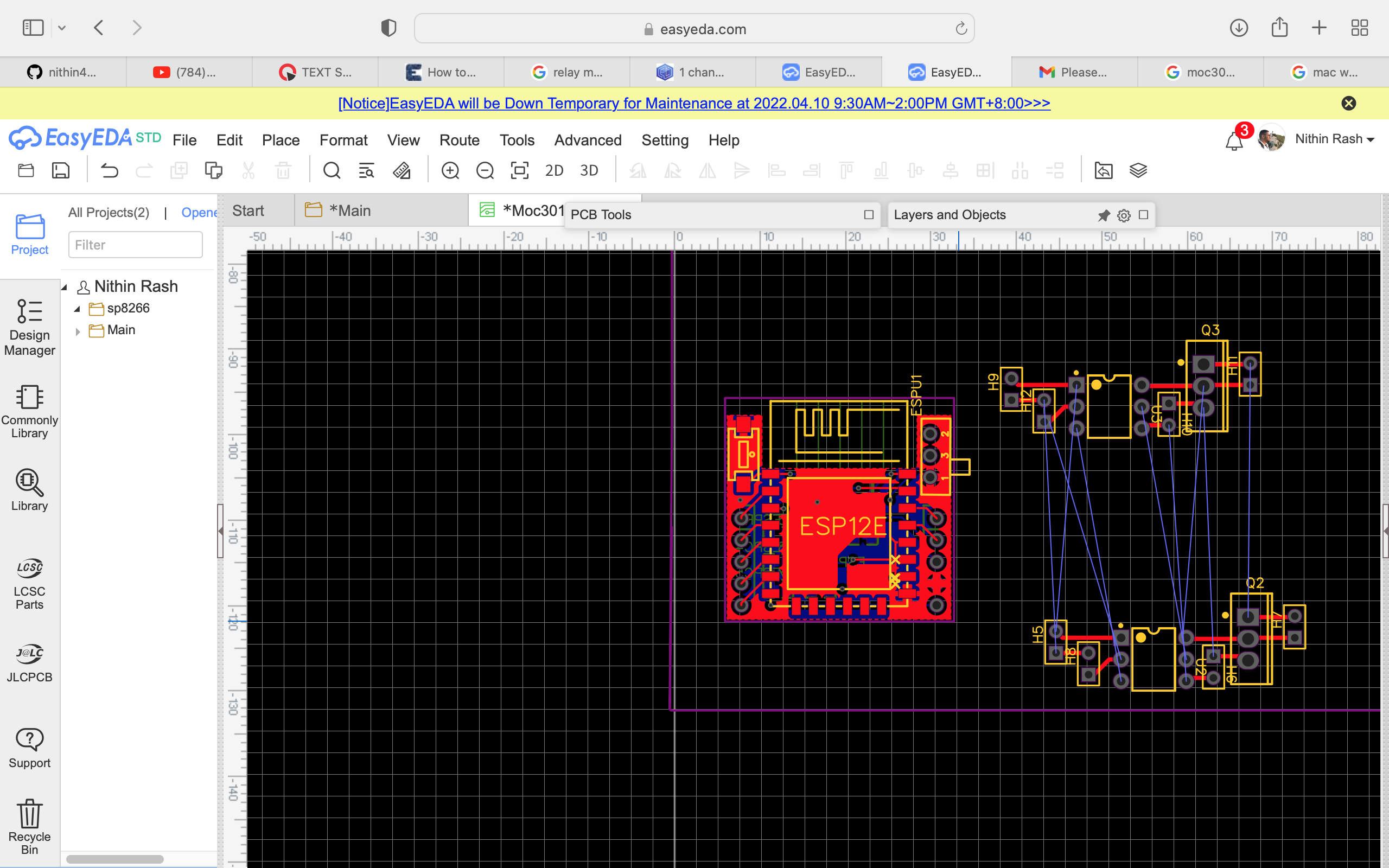This screenshot has height=868, width=1389.
Task: Open LCSC Parts panel
Action: [x=29, y=583]
